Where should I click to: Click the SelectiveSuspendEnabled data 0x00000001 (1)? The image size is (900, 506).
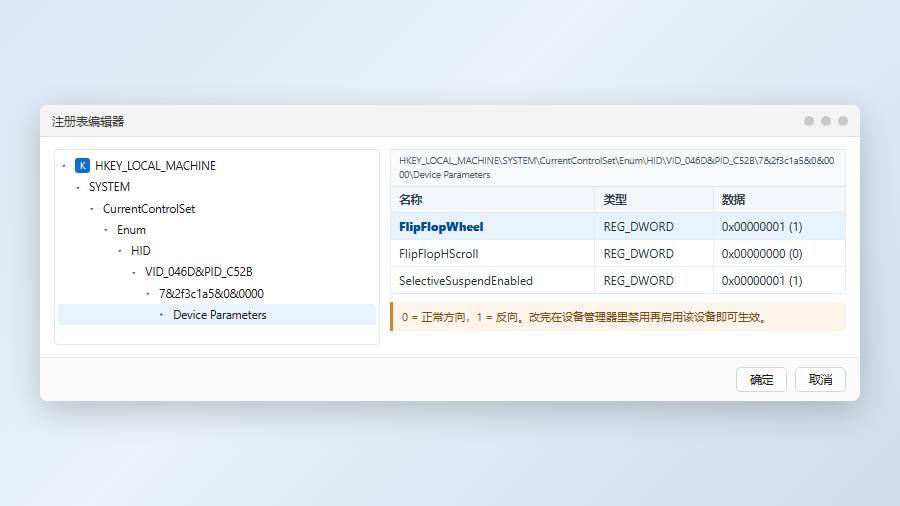[762, 281]
